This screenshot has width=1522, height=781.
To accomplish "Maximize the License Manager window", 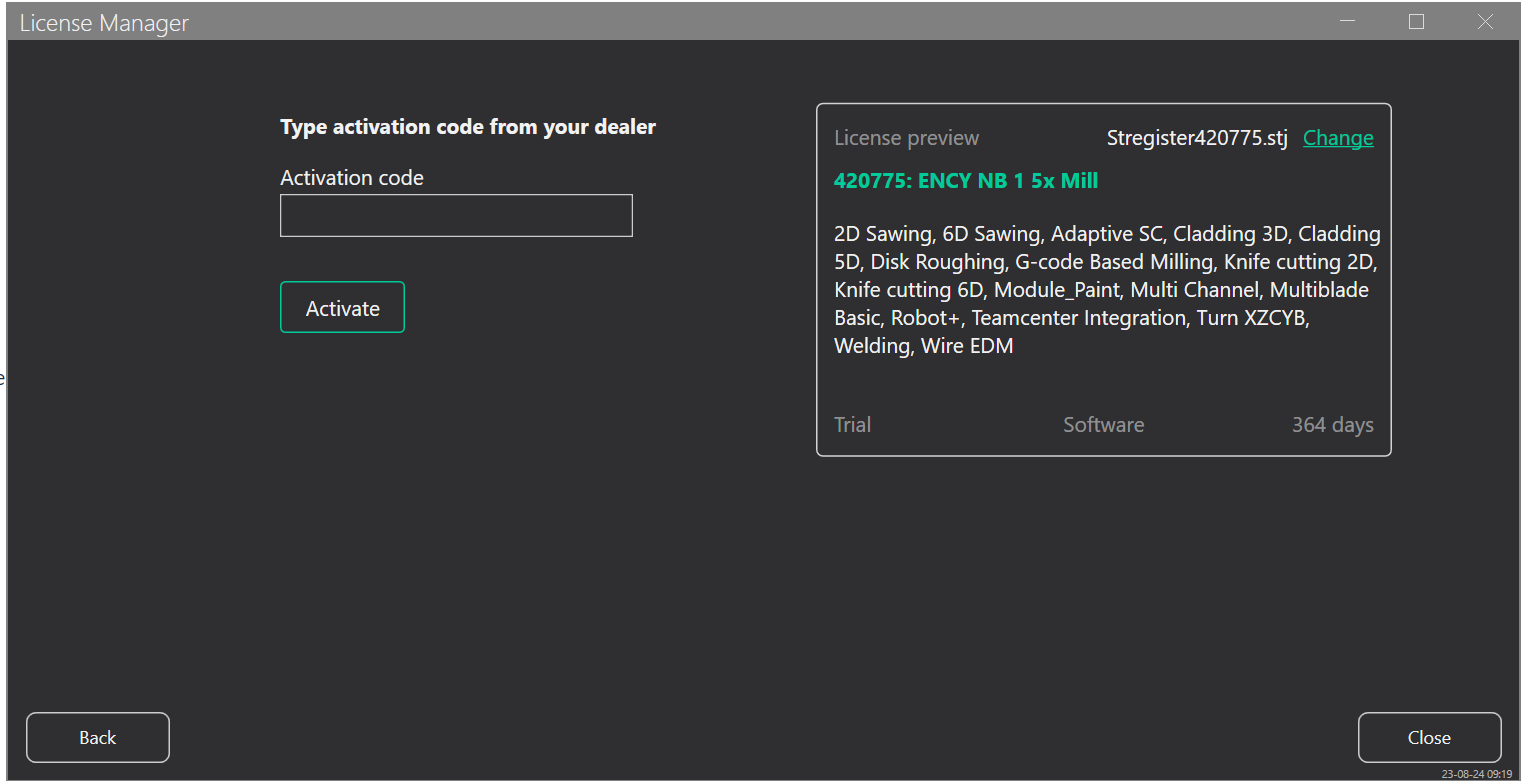I will point(1416,22).
